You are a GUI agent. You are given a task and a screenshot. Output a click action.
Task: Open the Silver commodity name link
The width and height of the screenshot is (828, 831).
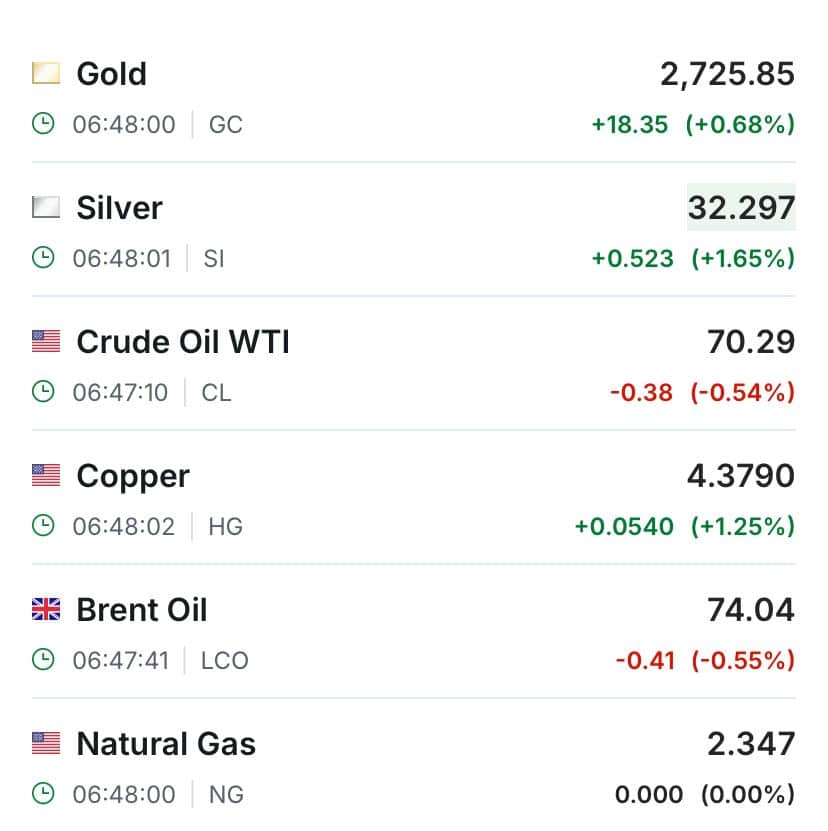[120, 208]
